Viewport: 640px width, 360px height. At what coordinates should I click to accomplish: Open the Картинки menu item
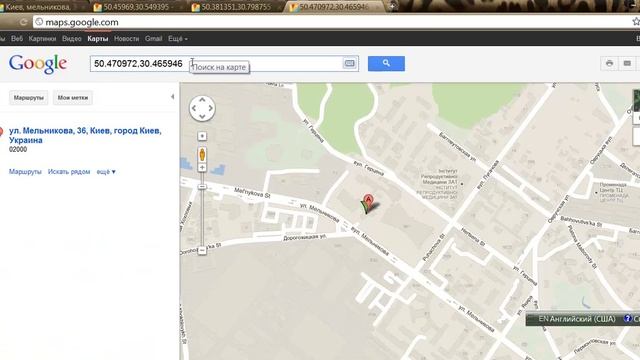(x=42, y=39)
